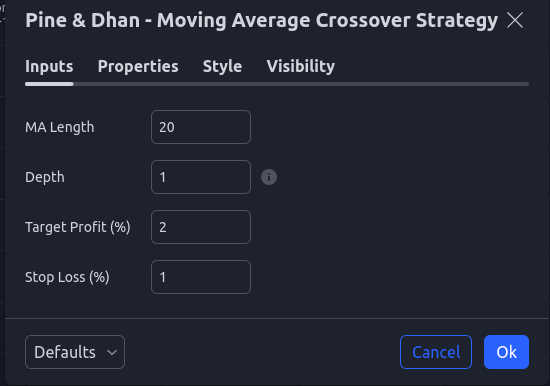Select the Target Profit (%) input box
550x386 pixels.
tap(201, 227)
